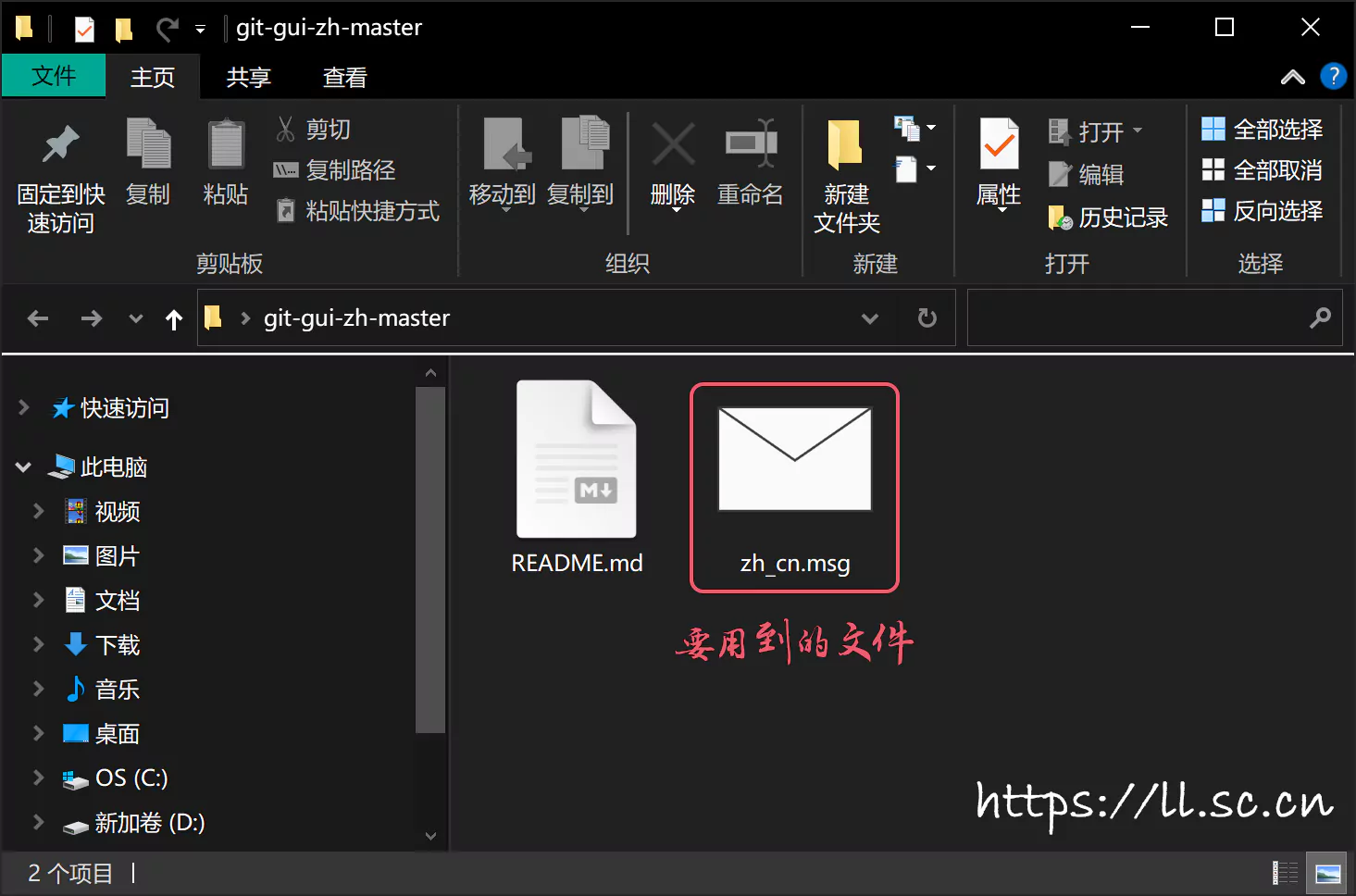Click the red X Delete icon
The height and width of the screenshot is (896, 1356).
[x=673, y=144]
